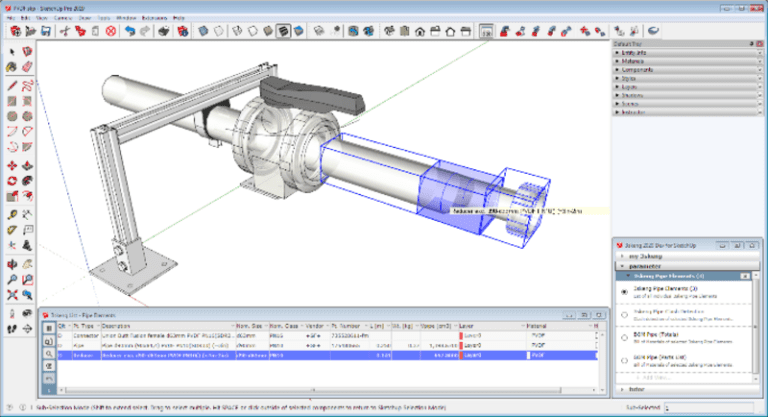The width and height of the screenshot is (768, 417).
Task: Expand the Styles panel
Action: 688,78
